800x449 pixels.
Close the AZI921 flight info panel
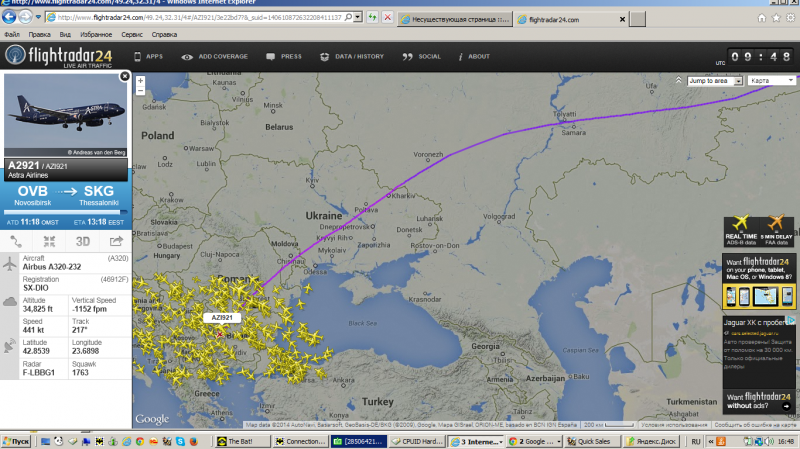tap(124, 77)
